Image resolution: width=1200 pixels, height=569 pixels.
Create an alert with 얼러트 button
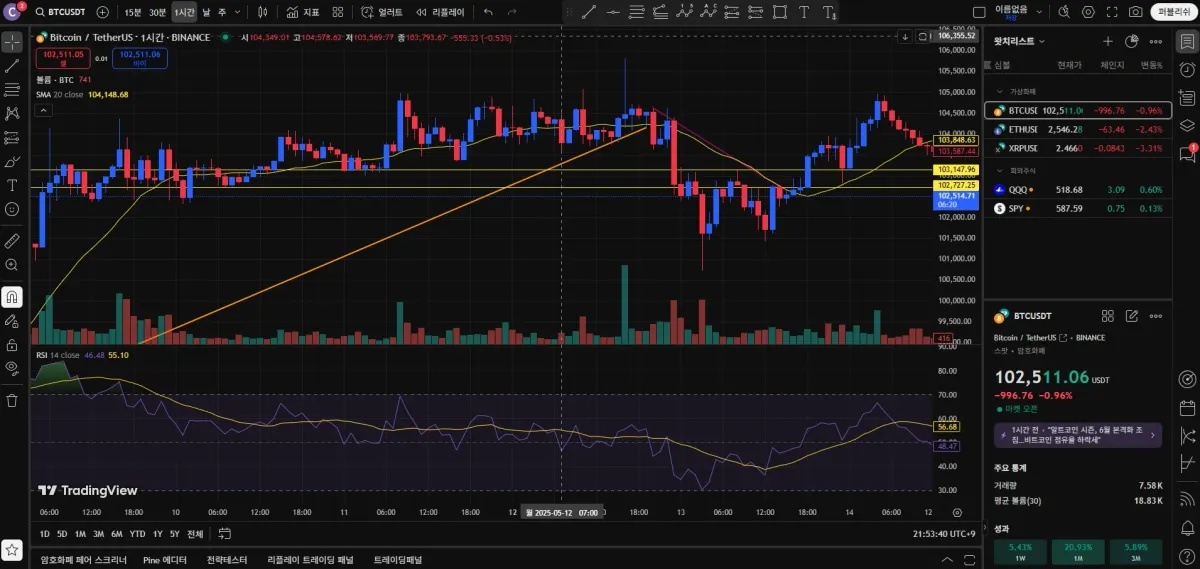tap(383, 12)
